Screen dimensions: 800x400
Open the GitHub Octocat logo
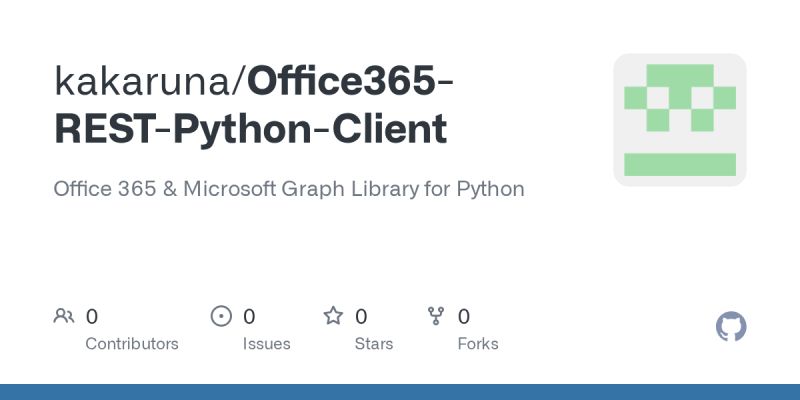[x=732, y=327]
